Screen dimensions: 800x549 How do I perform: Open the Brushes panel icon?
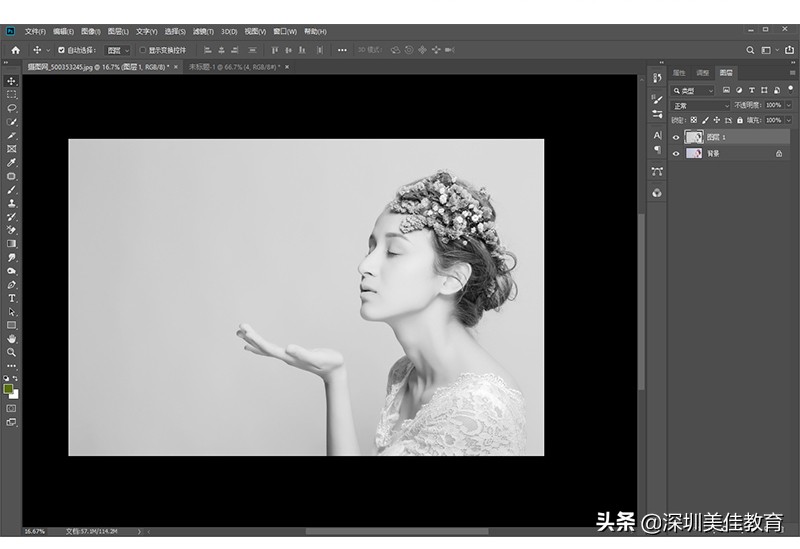[657, 99]
